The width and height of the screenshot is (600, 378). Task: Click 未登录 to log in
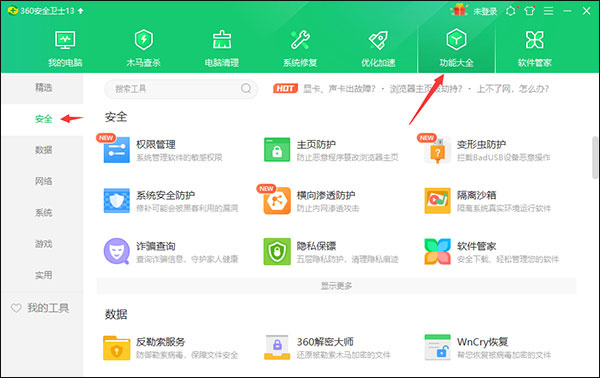tap(485, 11)
